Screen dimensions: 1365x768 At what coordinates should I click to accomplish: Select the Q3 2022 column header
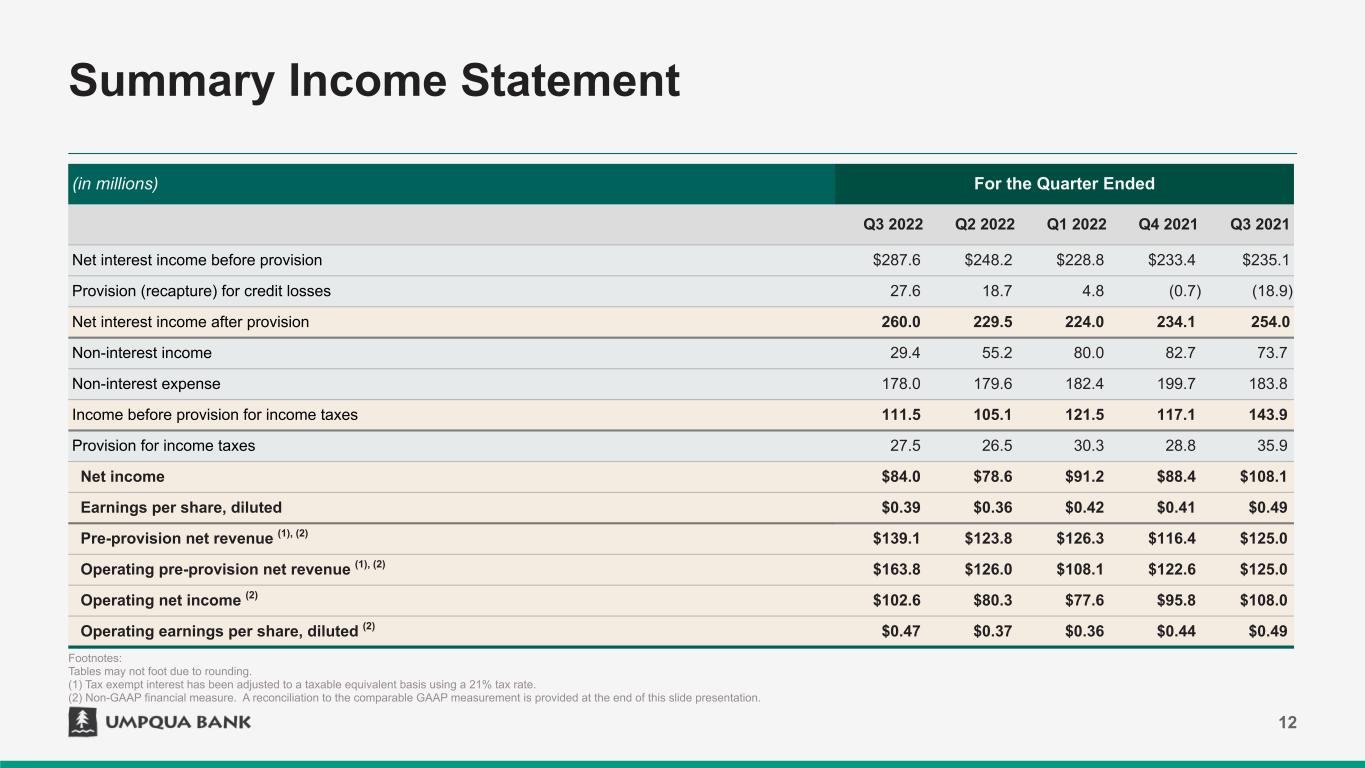[892, 225]
